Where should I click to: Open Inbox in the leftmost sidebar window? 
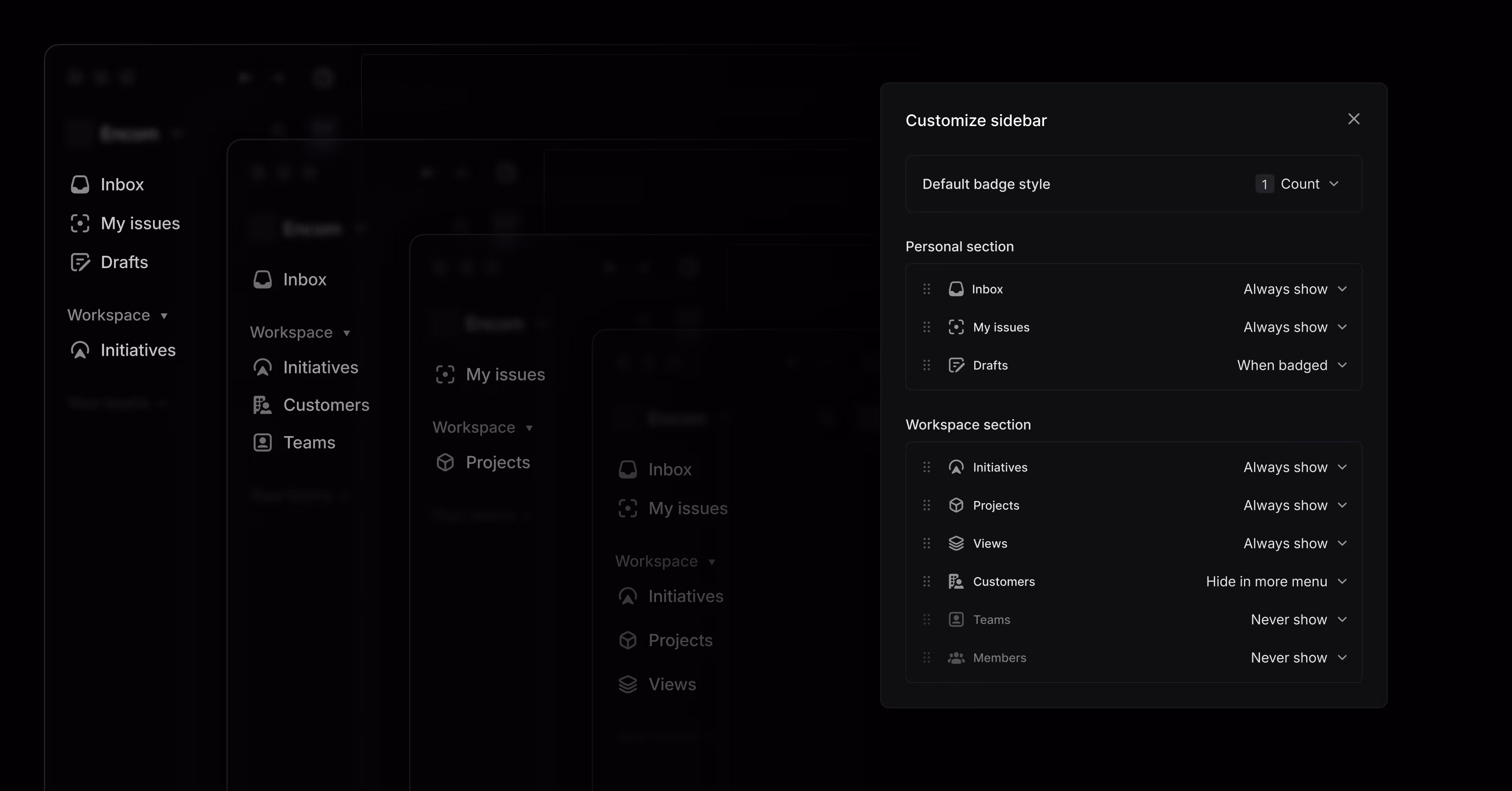(x=107, y=185)
